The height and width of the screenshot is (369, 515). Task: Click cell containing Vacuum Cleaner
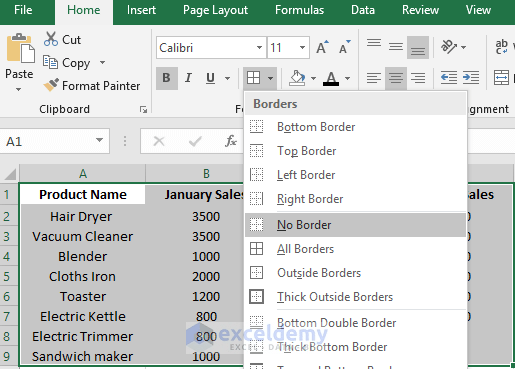click(83, 237)
